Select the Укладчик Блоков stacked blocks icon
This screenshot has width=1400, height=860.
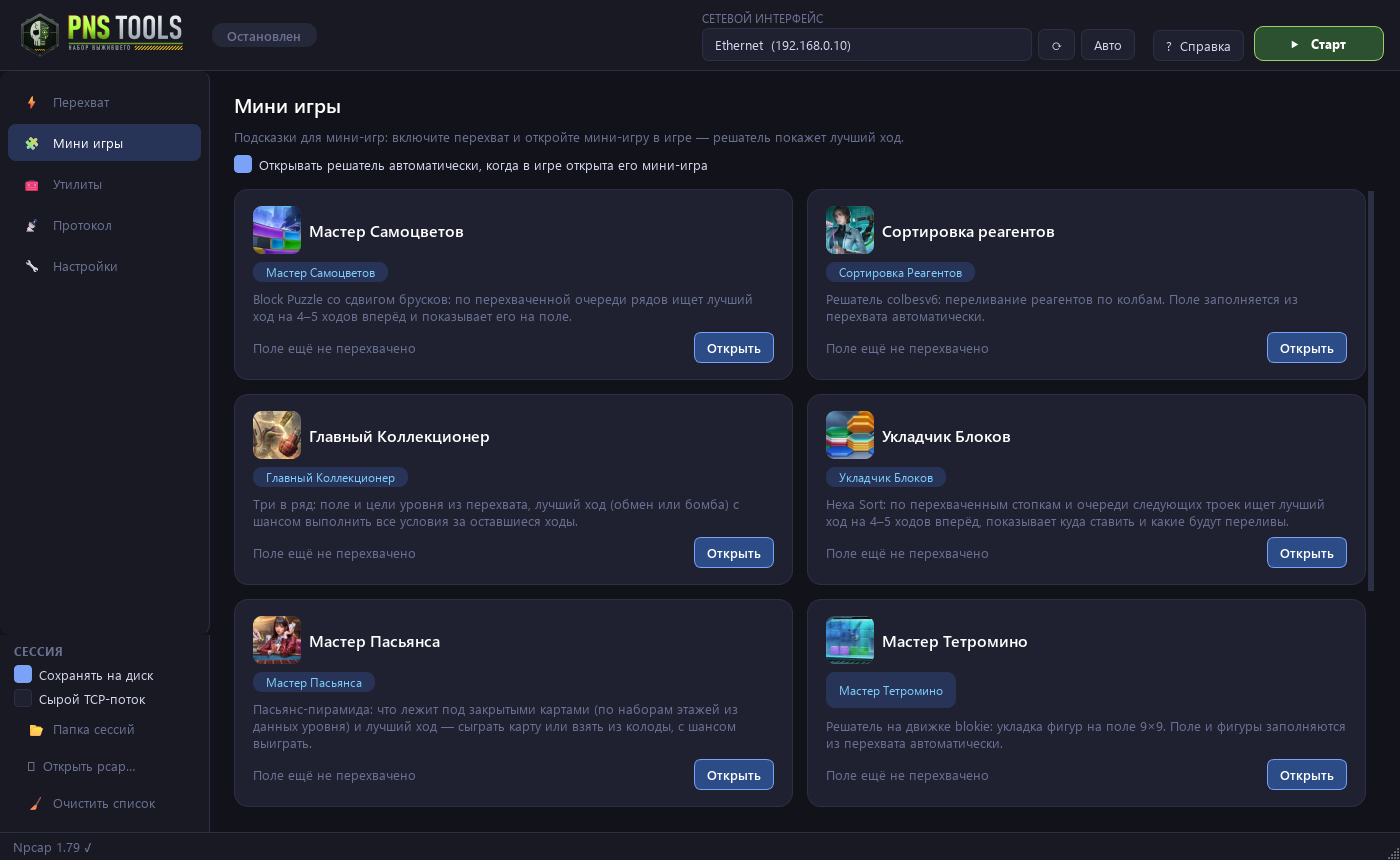[x=850, y=435]
